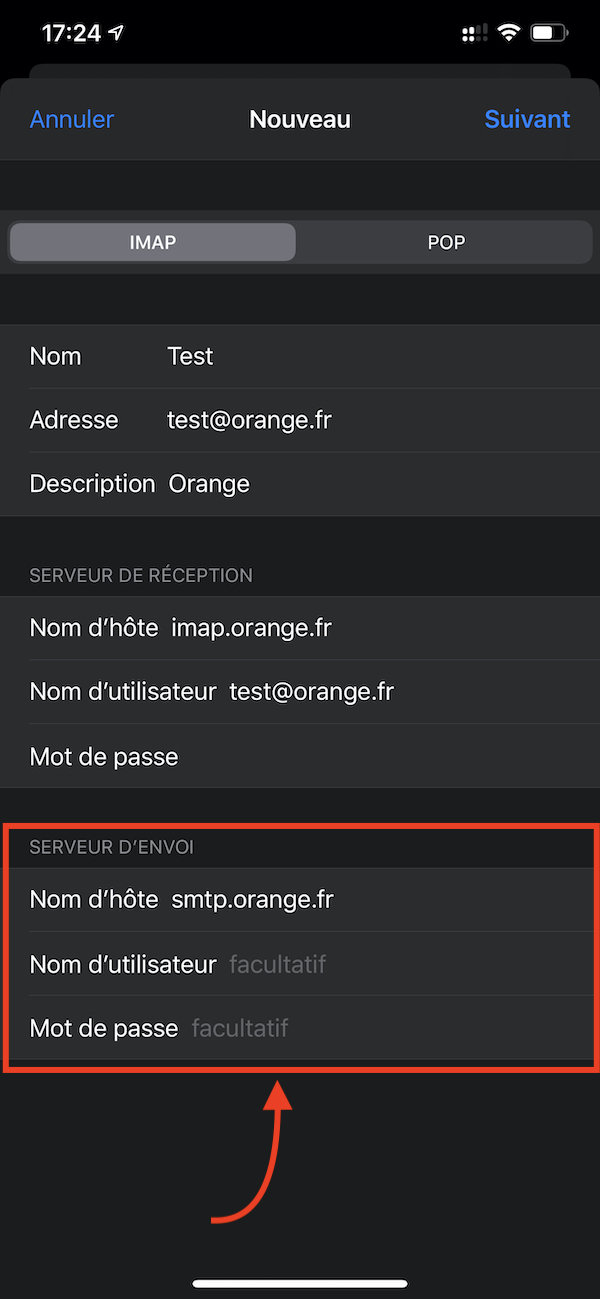Image resolution: width=600 pixels, height=1299 pixels.
Task: Select the IMAP account type
Action: point(153,242)
